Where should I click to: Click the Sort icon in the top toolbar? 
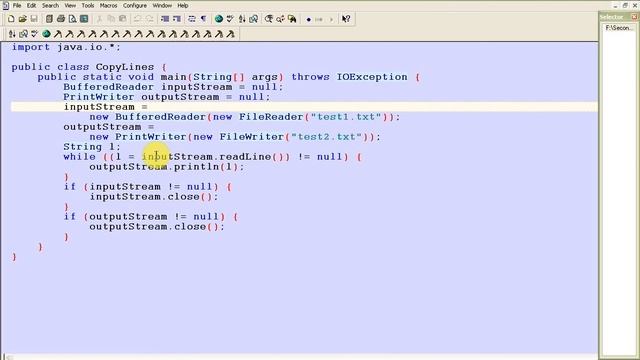242,19
